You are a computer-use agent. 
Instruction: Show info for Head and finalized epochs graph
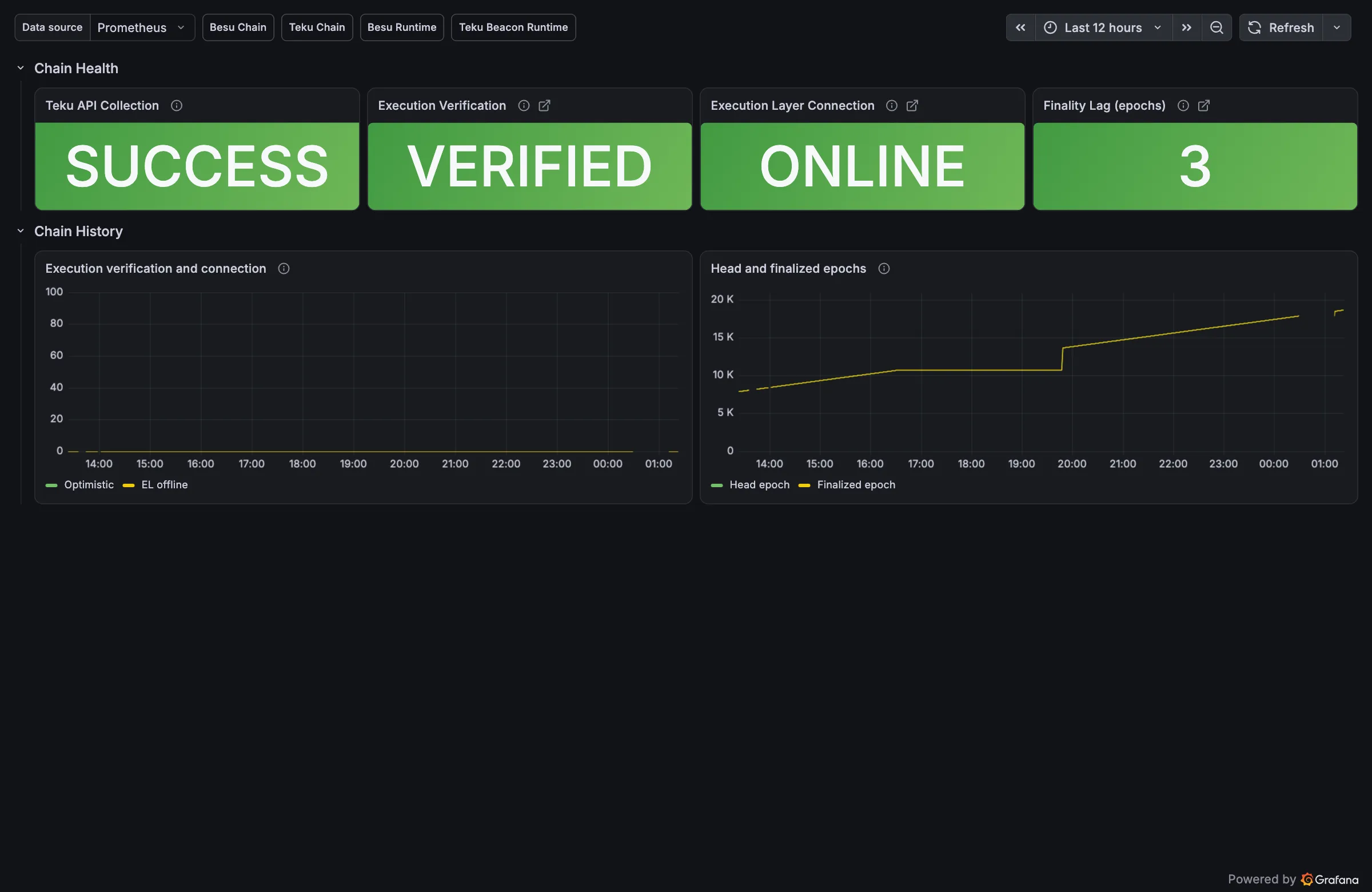(884, 269)
